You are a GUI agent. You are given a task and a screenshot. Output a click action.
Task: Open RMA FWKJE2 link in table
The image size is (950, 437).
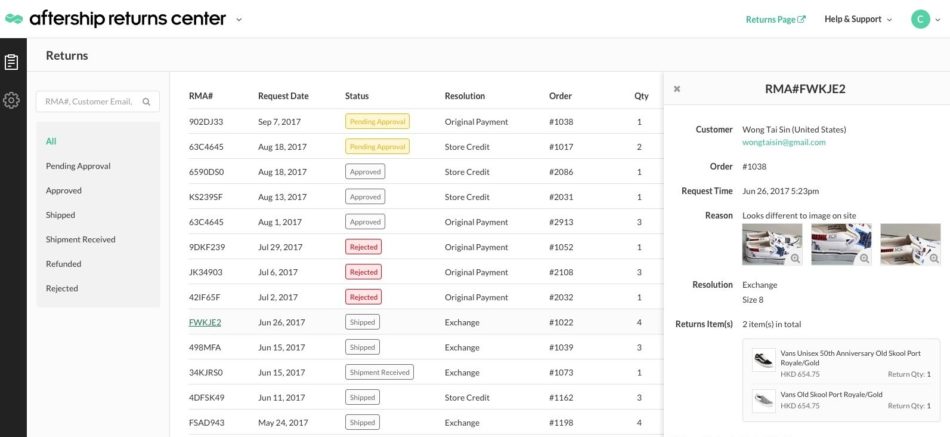coord(205,322)
